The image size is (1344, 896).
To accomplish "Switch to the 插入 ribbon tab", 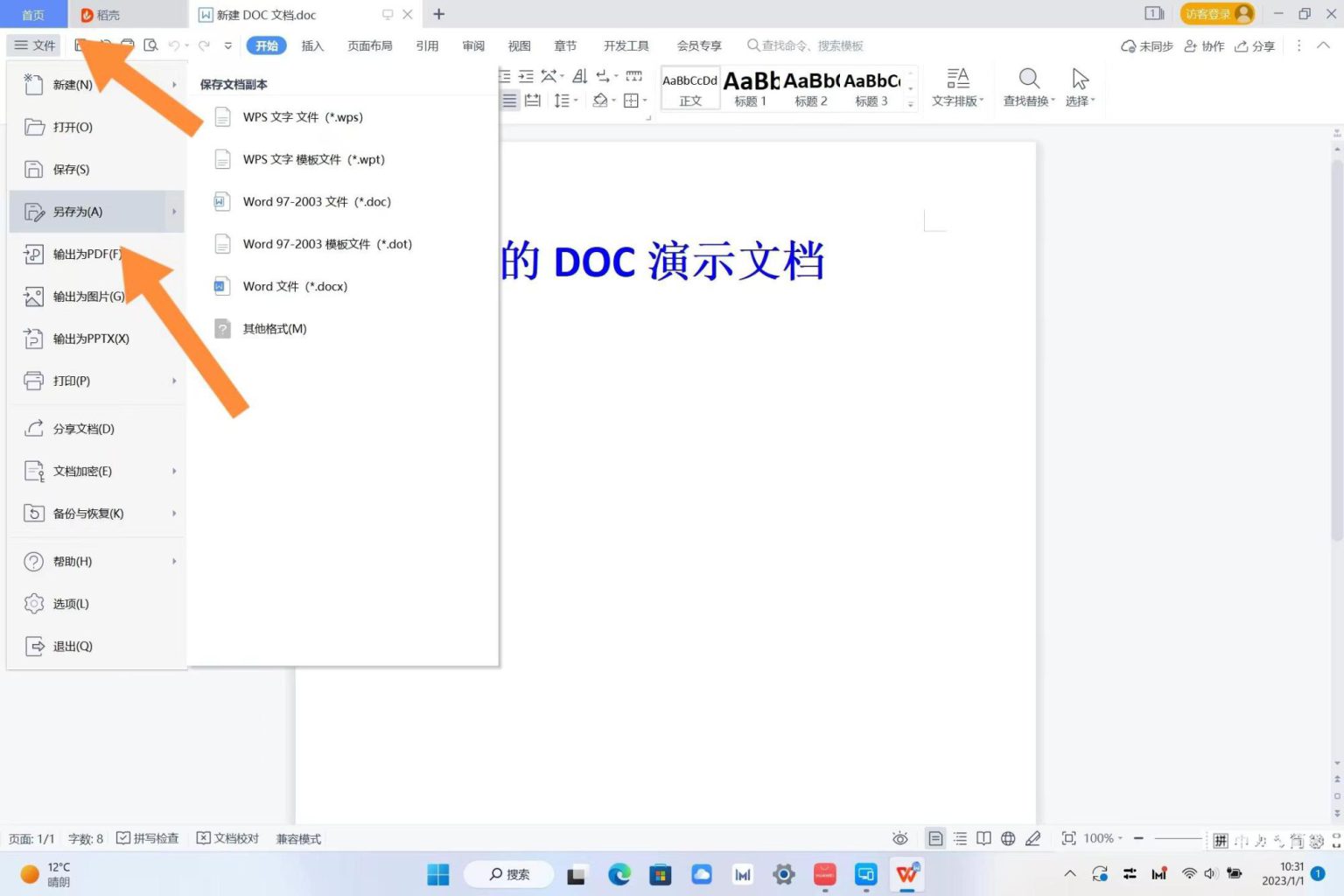I will click(x=312, y=45).
